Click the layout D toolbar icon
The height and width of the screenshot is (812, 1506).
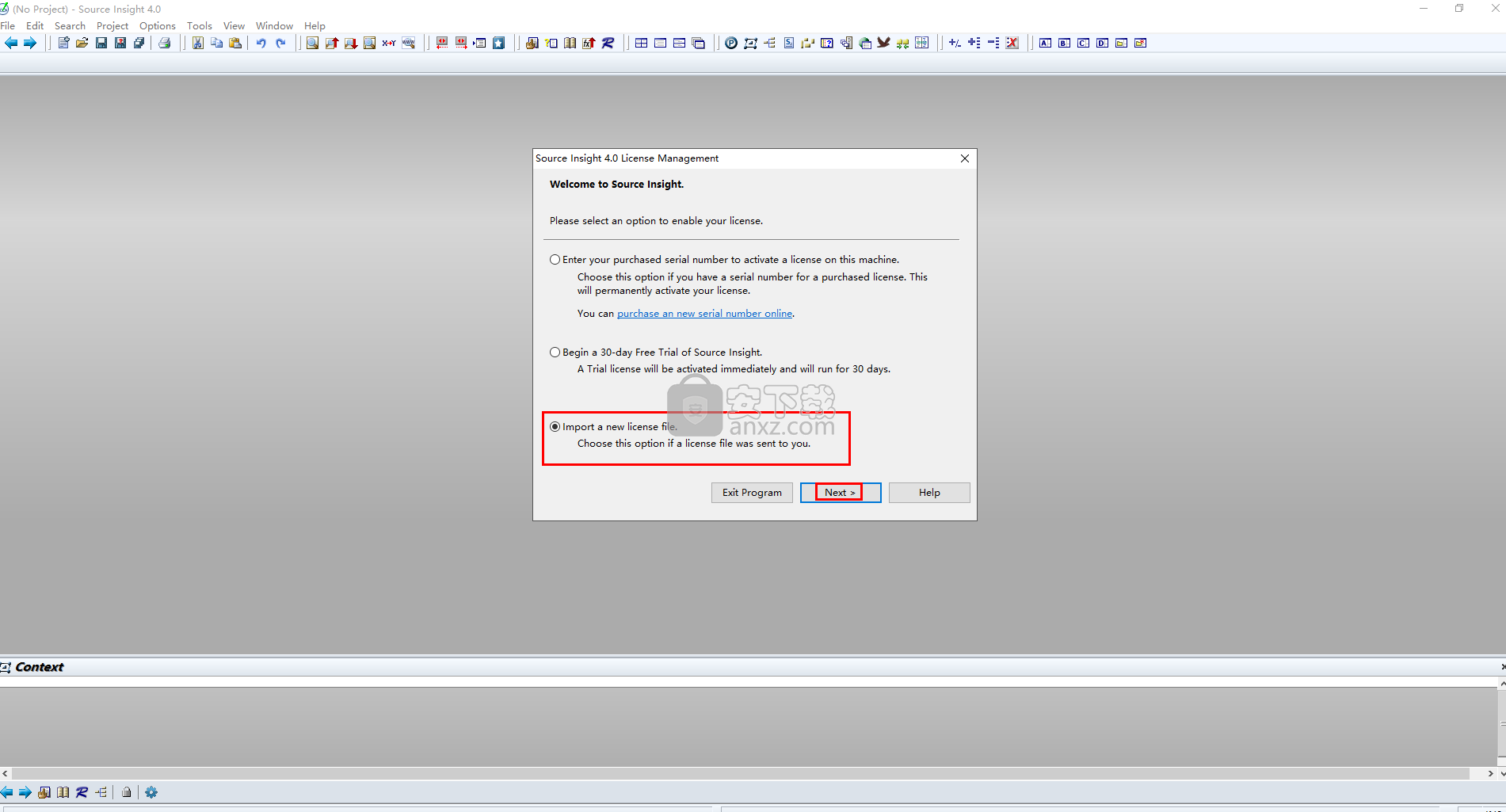tap(1103, 43)
